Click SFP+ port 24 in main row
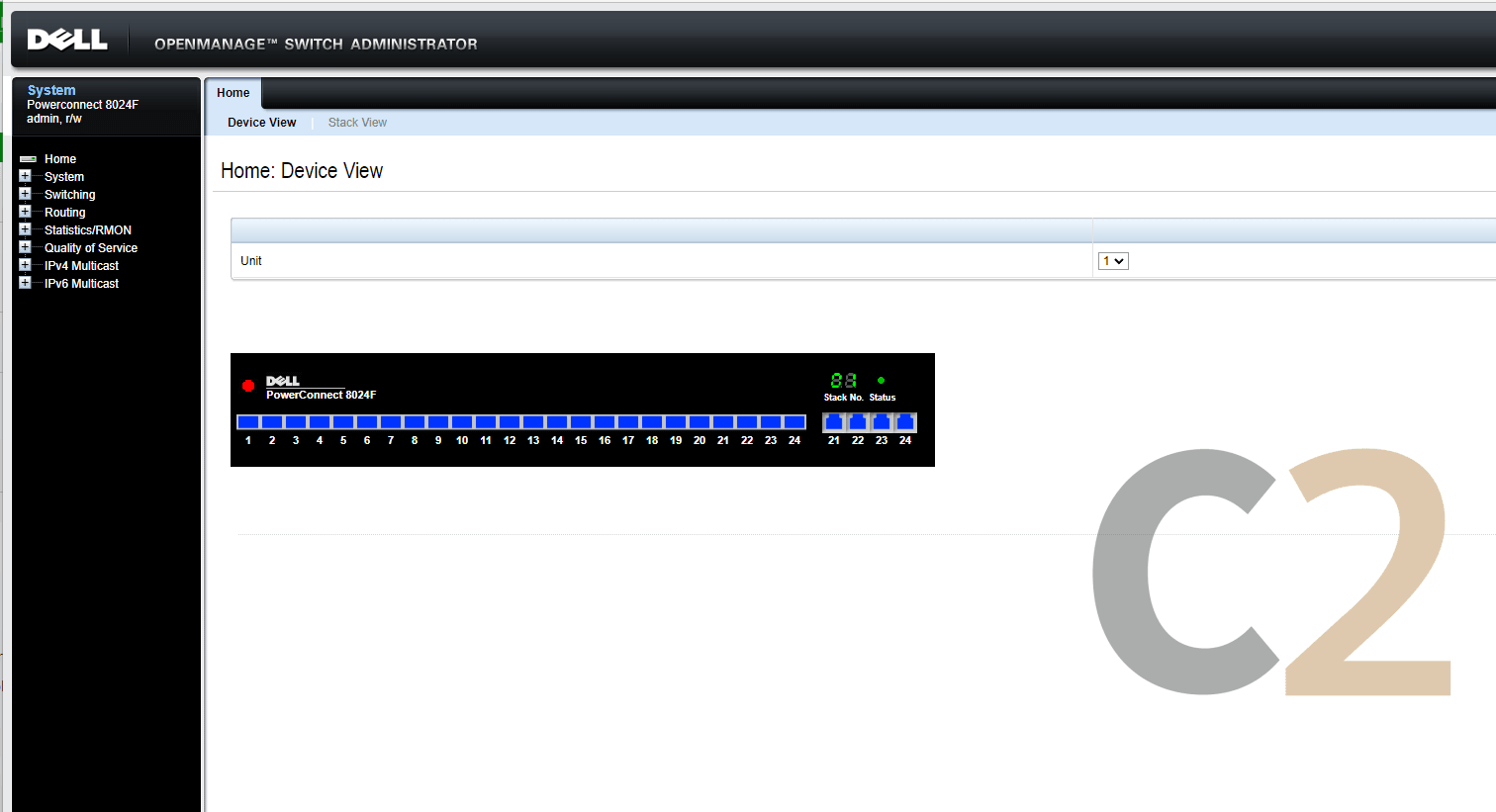Viewport: 1496px width, 812px height. (795, 422)
